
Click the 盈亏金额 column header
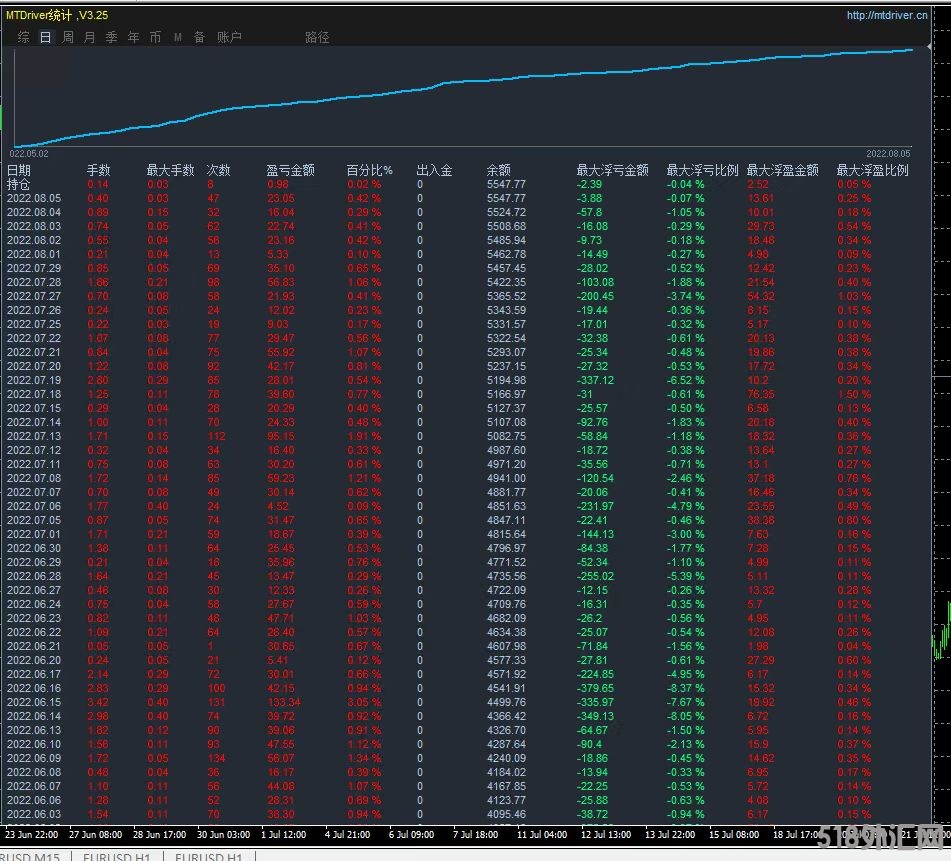point(290,170)
